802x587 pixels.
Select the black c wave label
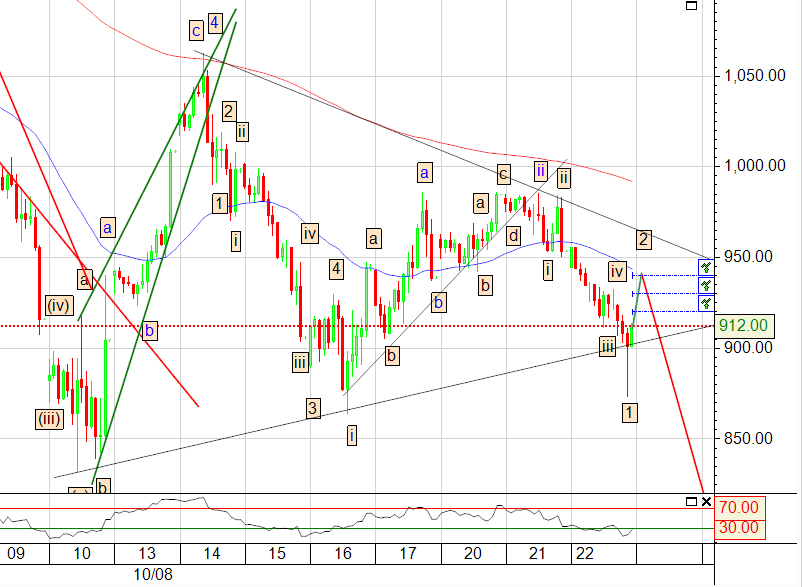pos(503,174)
